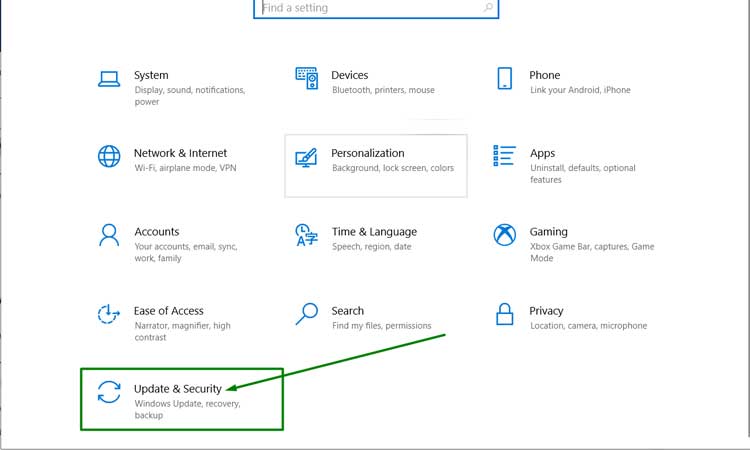
Task: Select 'Find my files, permissions' text
Action: (x=381, y=326)
